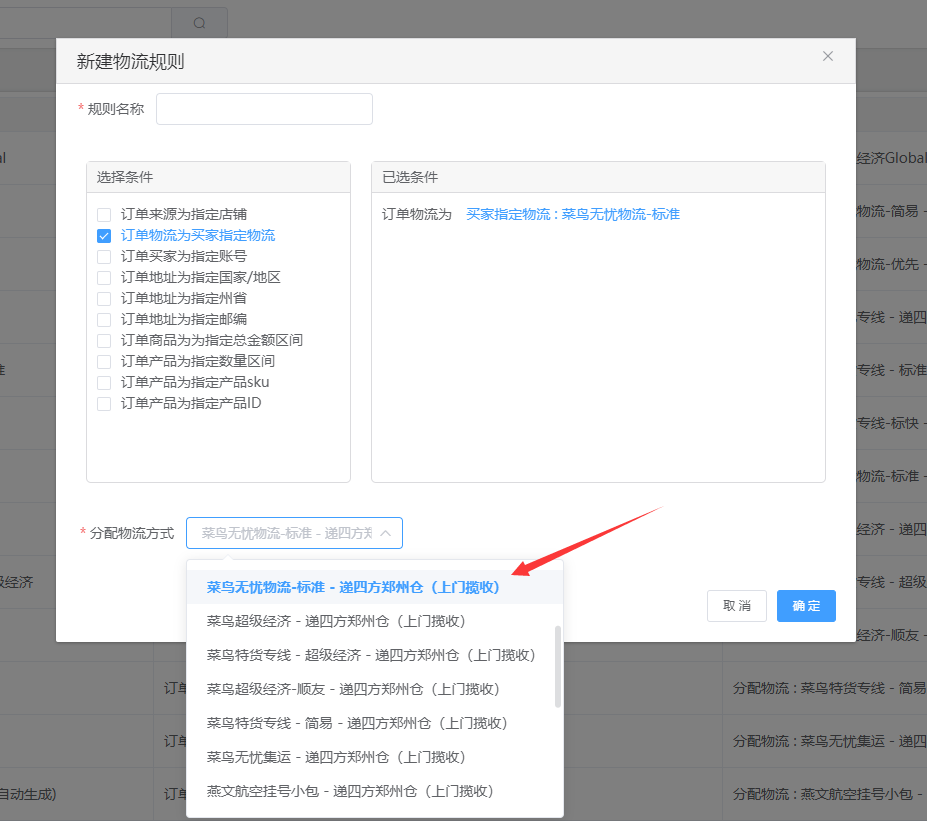This screenshot has width=927, height=821.
Task: Select option 菜鸟无忧集运 - 递四方郑州仓
Action: coord(374,757)
